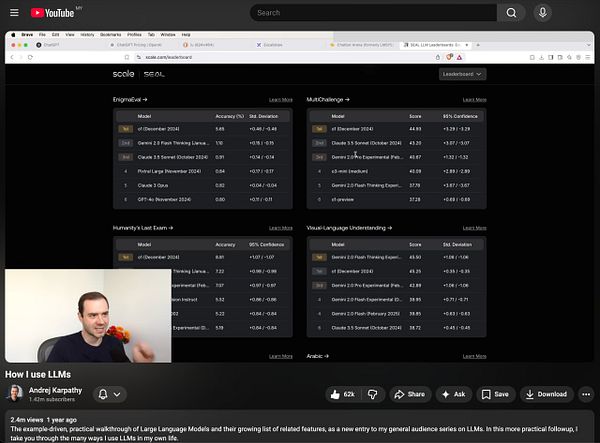Click 'Claude 3 Opus' row in EnigmaEval table
Viewport: 600px width, 443px height.
click(203, 186)
